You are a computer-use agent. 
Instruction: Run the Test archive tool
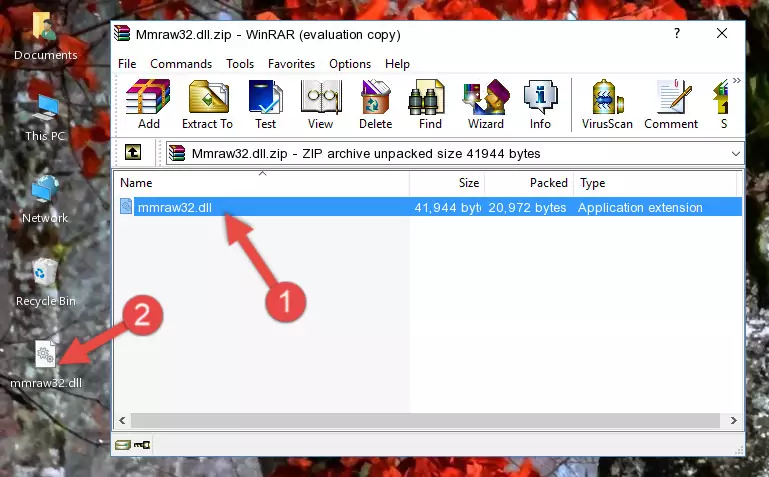click(265, 104)
